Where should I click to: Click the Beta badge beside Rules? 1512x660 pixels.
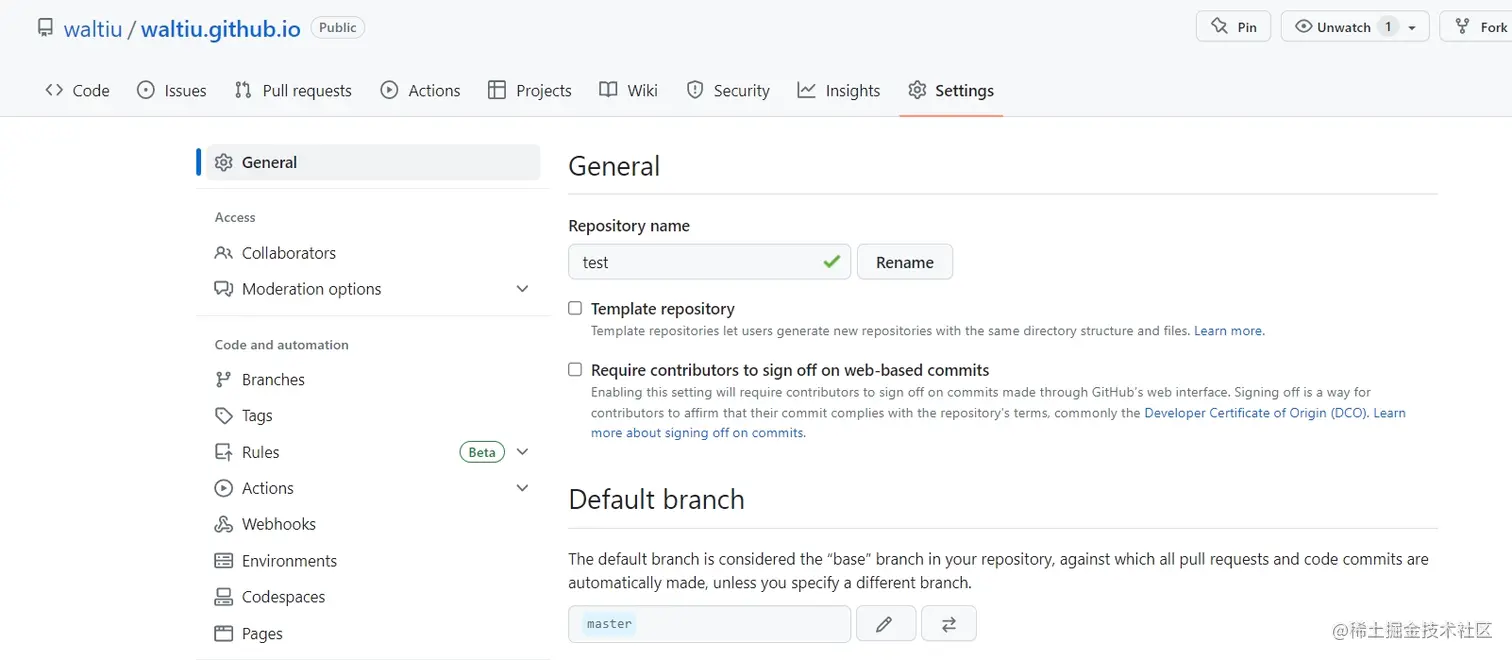pos(482,452)
